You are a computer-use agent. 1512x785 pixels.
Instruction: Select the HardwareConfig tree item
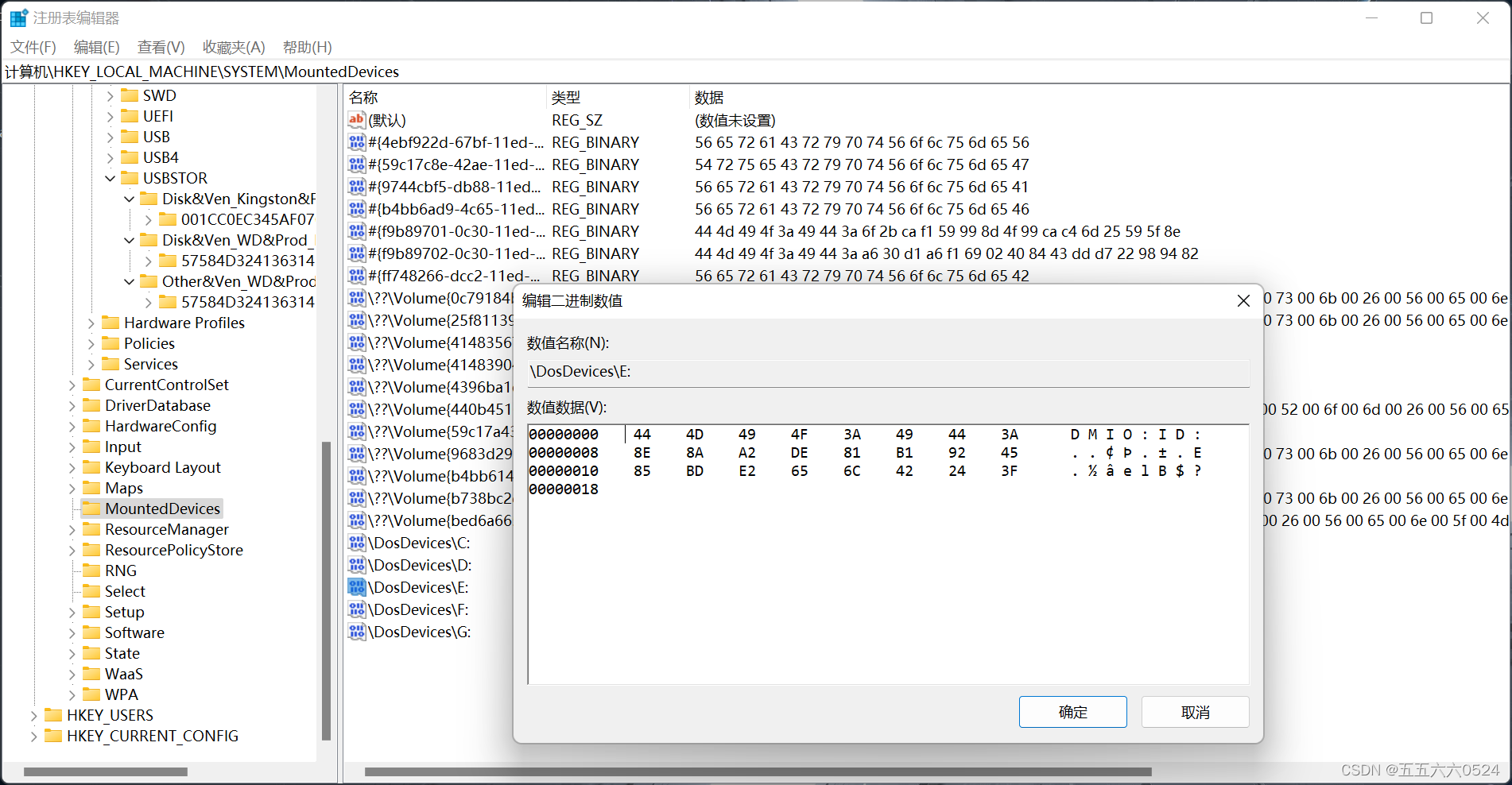tap(161, 426)
